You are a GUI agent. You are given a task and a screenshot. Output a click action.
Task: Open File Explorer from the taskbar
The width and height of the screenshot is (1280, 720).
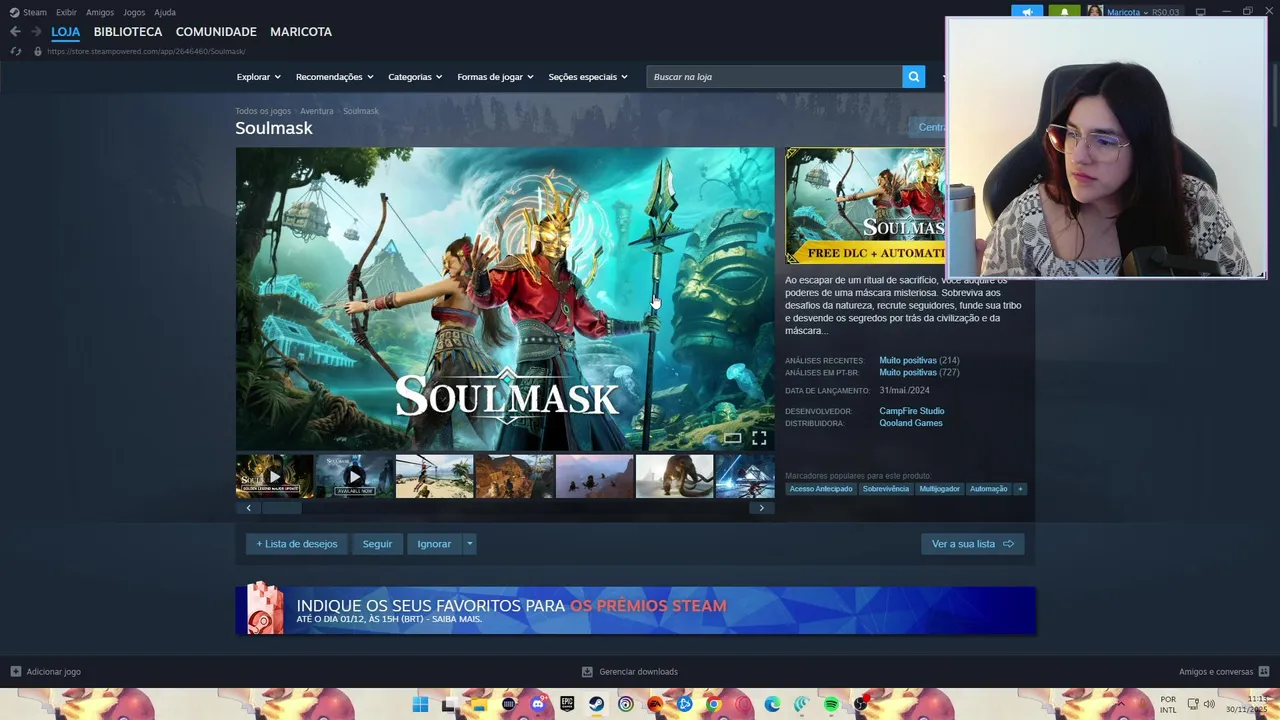click(479, 705)
